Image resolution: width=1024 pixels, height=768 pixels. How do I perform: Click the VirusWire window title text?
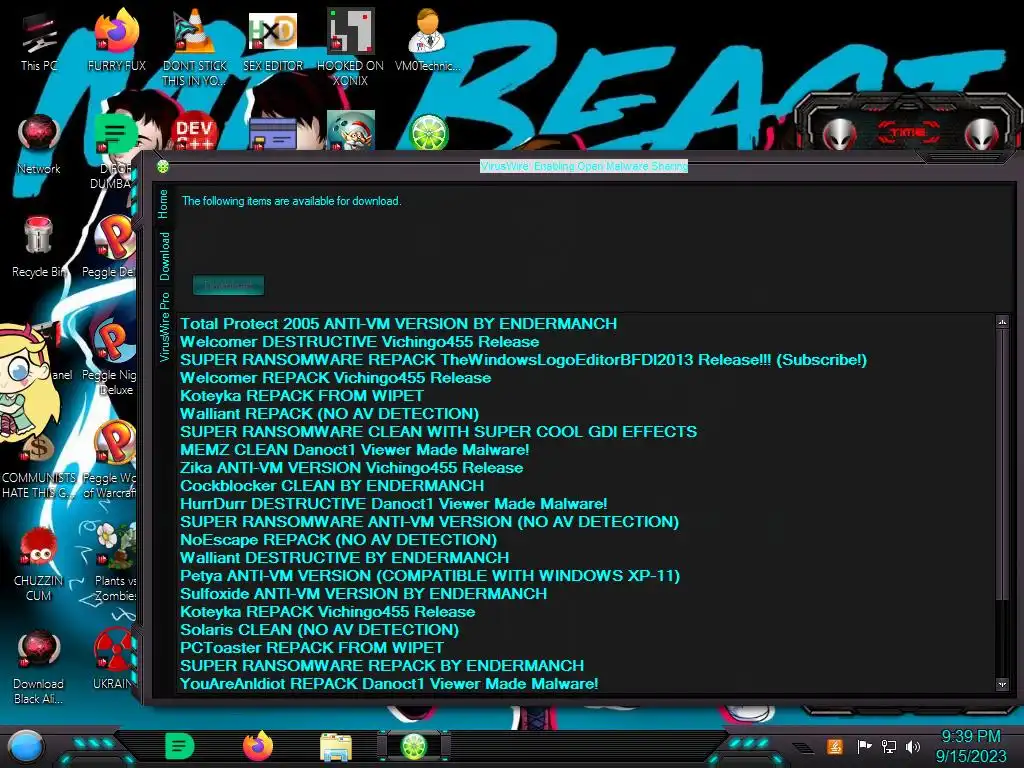584,167
